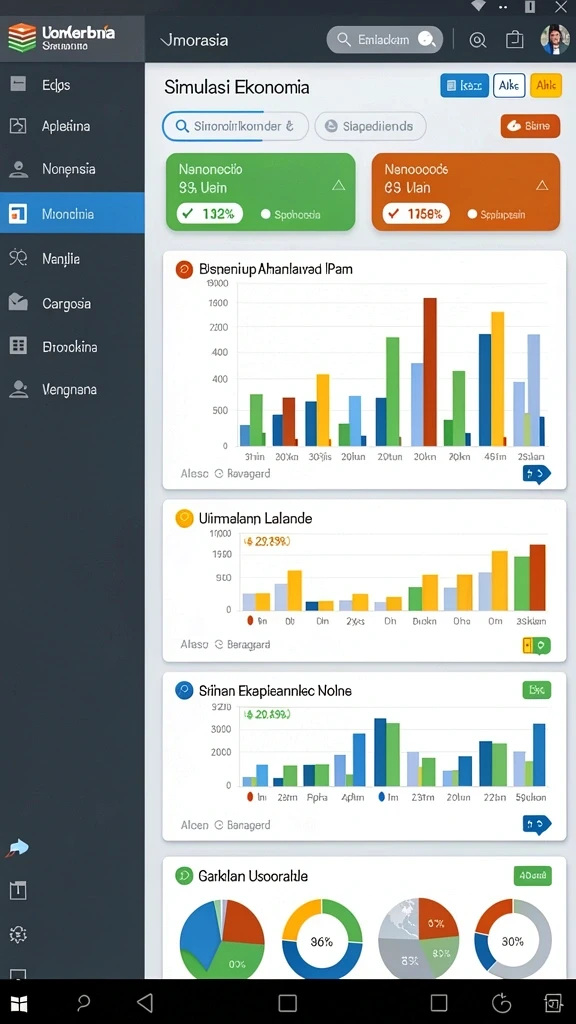Click the 36% donut chart

pos(322,940)
